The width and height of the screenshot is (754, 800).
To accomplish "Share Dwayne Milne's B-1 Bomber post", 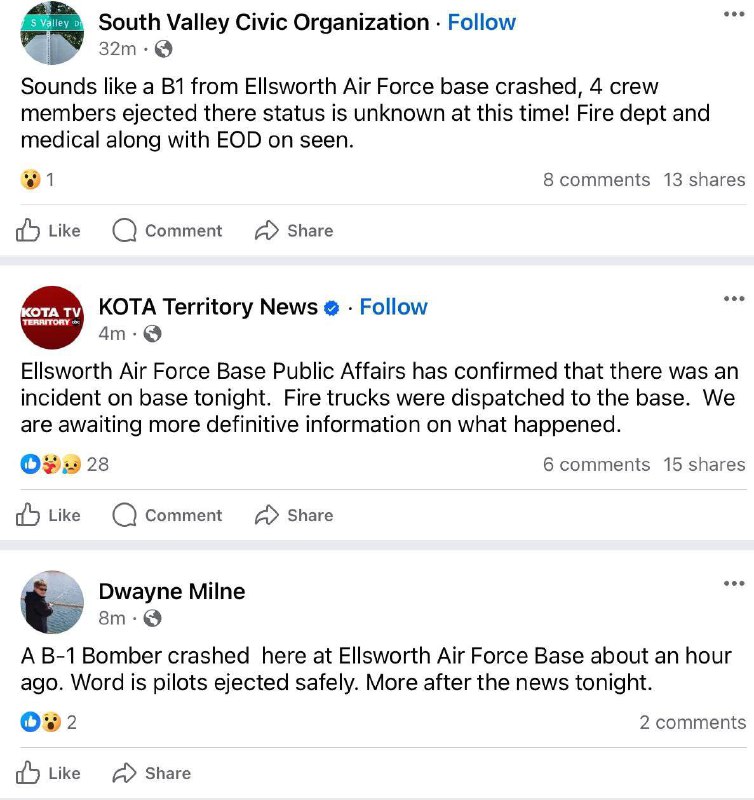I will pos(152,773).
